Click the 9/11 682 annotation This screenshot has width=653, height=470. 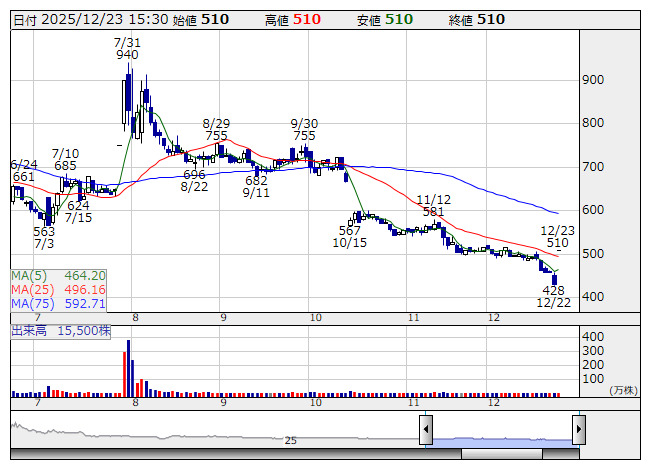pyautogui.click(x=256, y=187)
